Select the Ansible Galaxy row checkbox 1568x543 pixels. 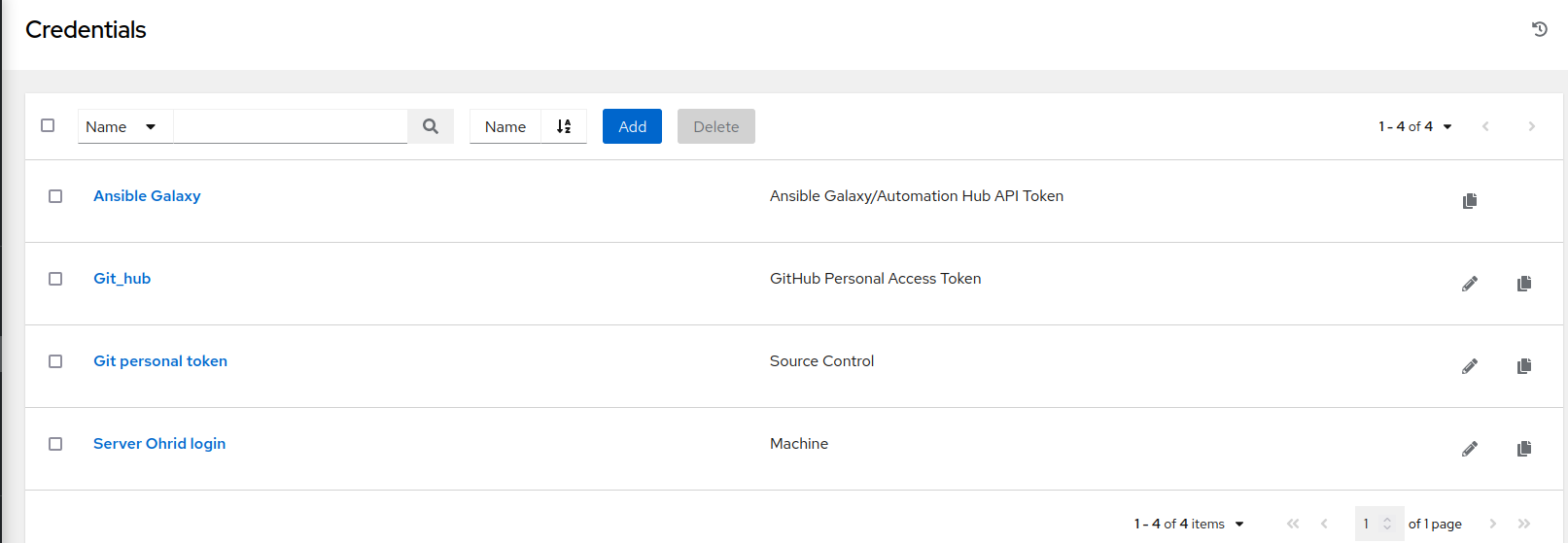[55, 196]
